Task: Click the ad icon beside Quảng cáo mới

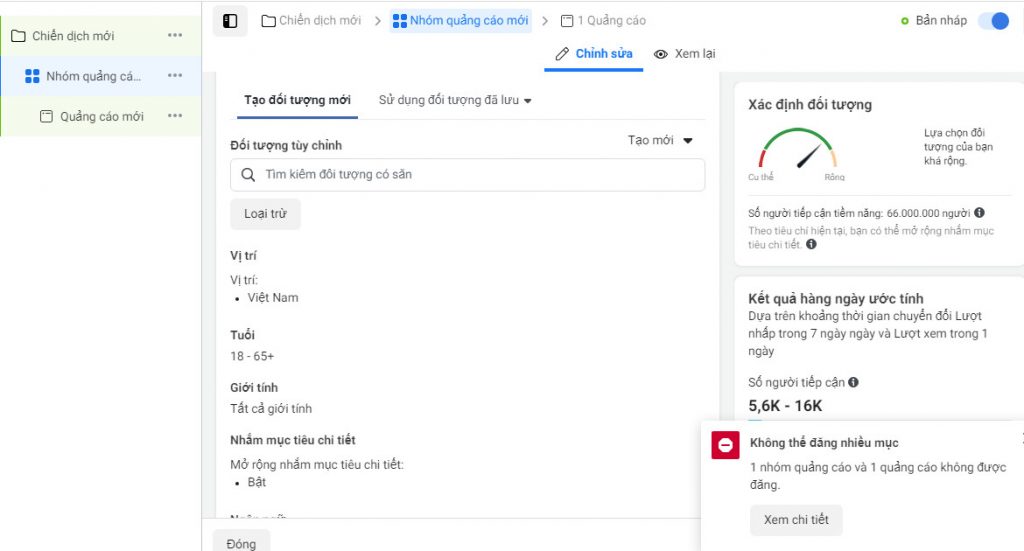Action: (x=46, y=116)
